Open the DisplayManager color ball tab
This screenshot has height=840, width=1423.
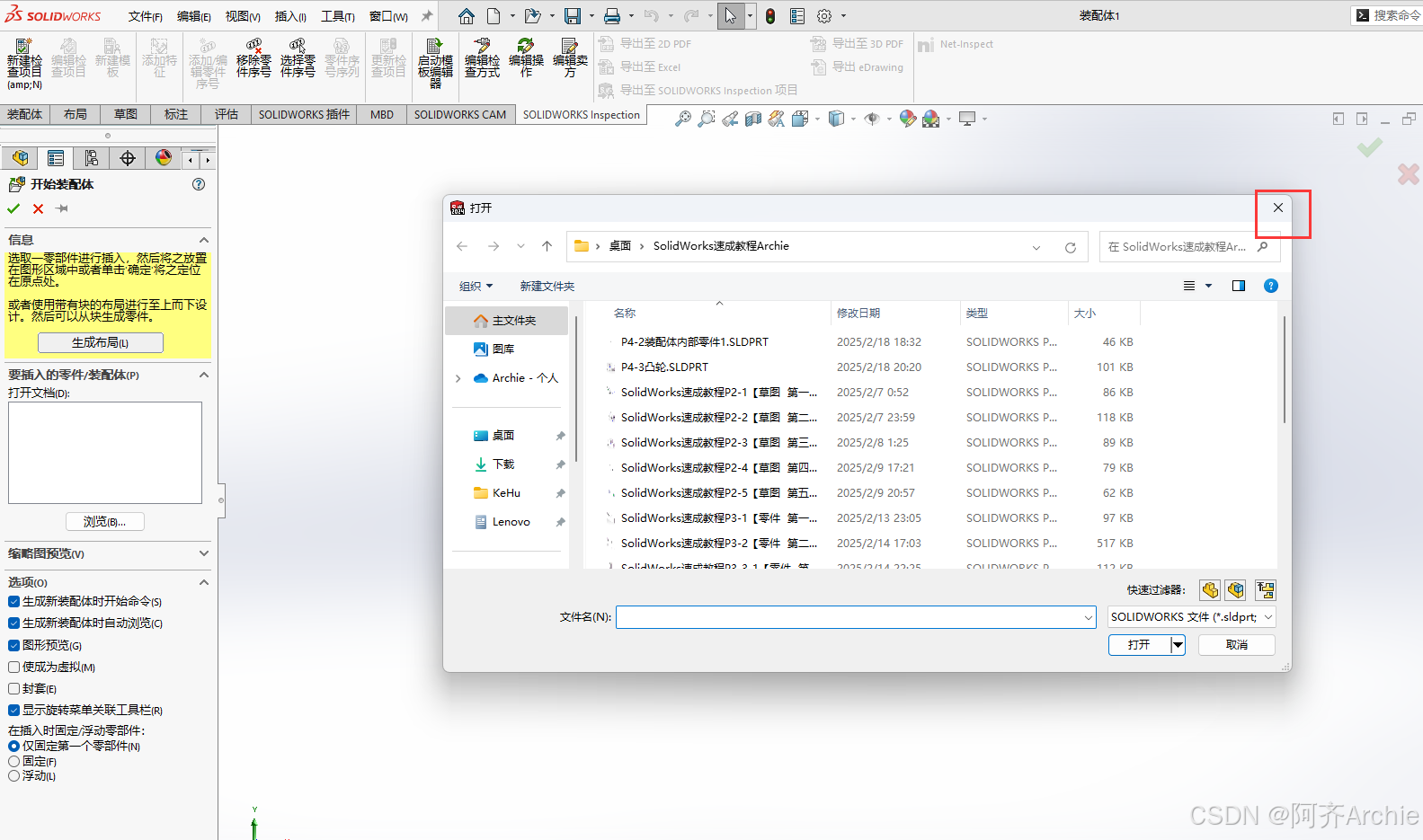(x=164, y=158)
